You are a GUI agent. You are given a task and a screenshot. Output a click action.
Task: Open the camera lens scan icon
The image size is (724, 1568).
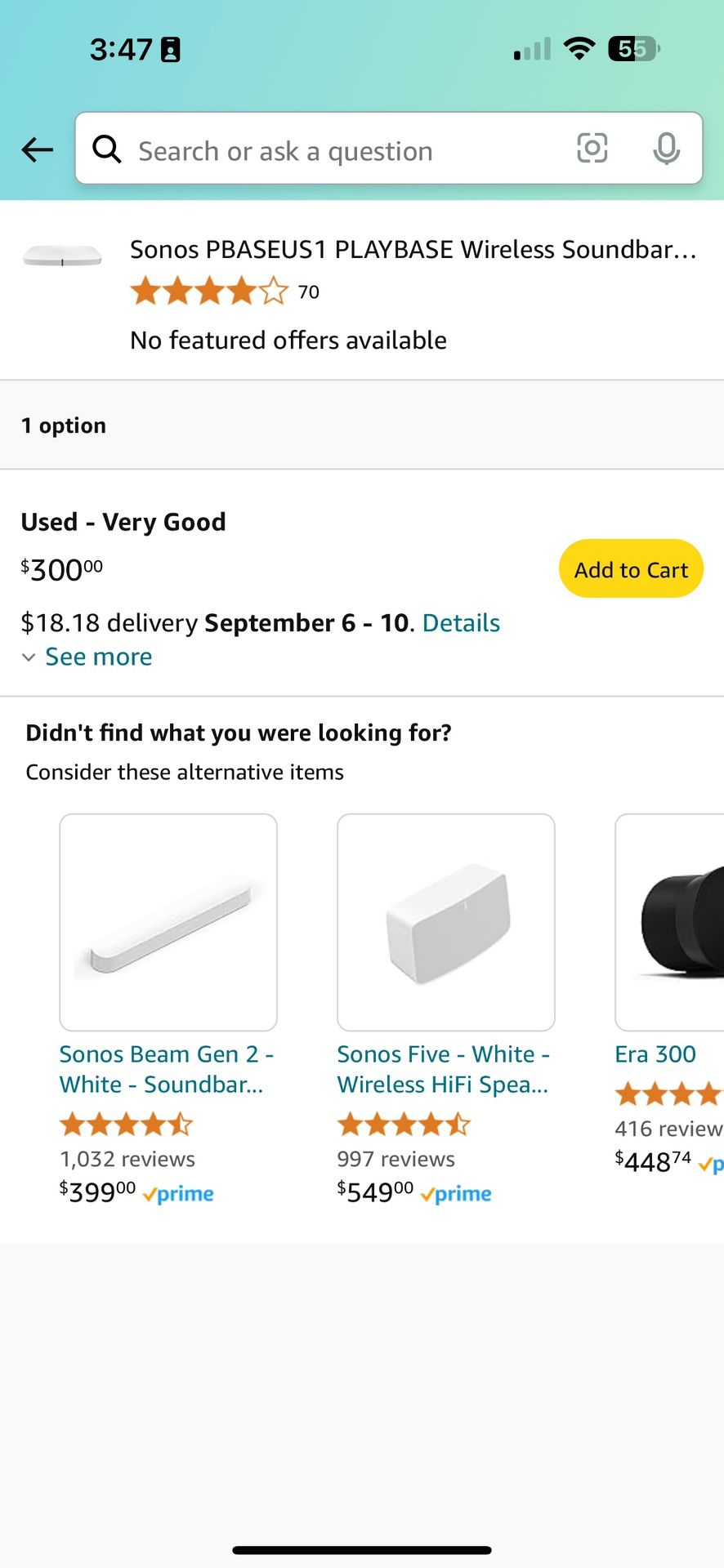(x=592, y=149)
